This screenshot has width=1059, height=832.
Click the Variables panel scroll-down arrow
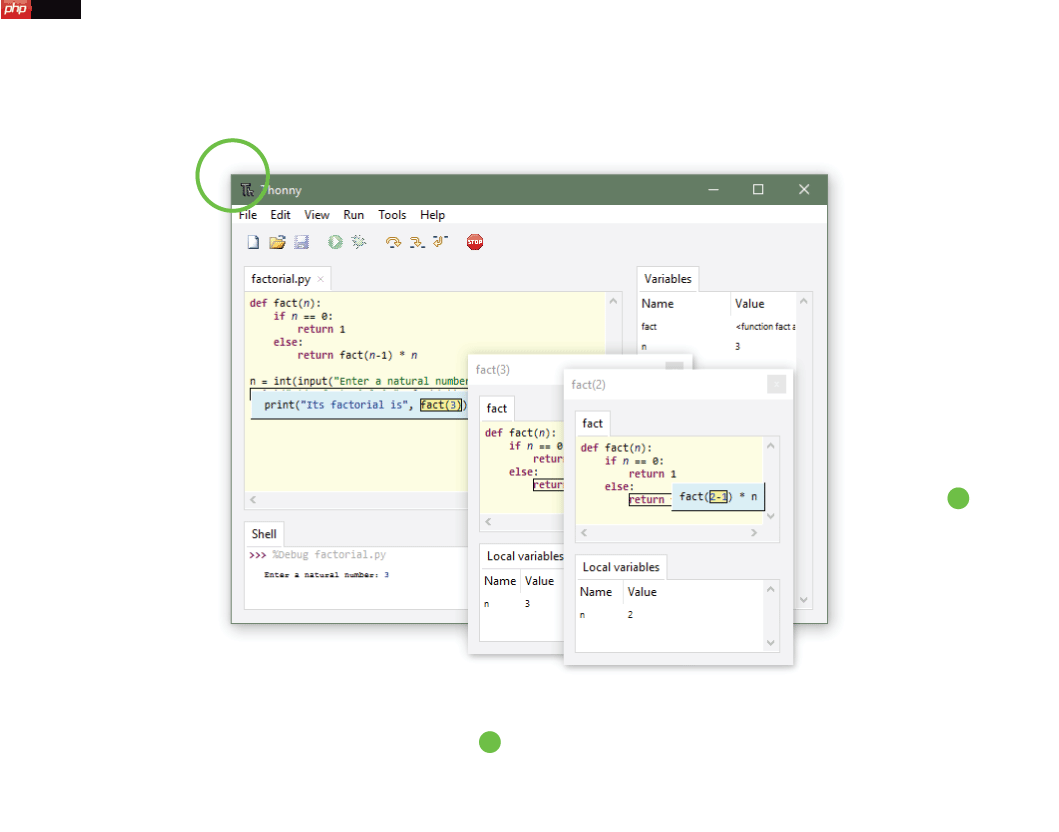point(804,600)
